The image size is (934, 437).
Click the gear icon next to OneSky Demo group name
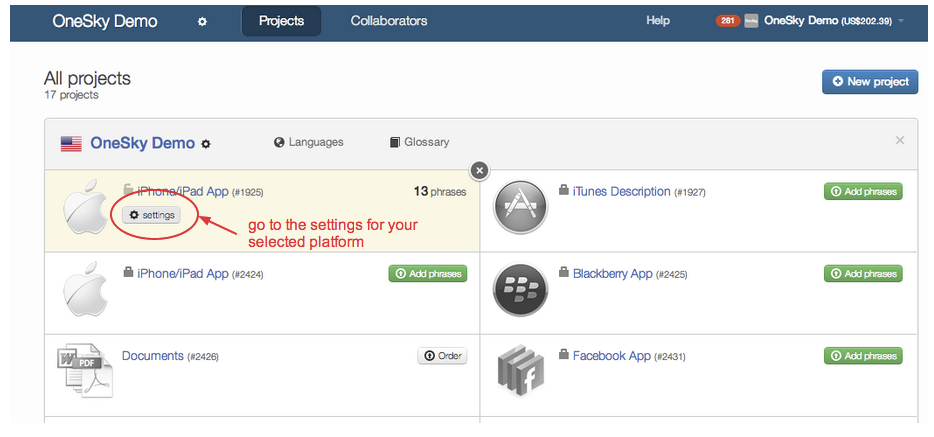[x=206, y=143]
